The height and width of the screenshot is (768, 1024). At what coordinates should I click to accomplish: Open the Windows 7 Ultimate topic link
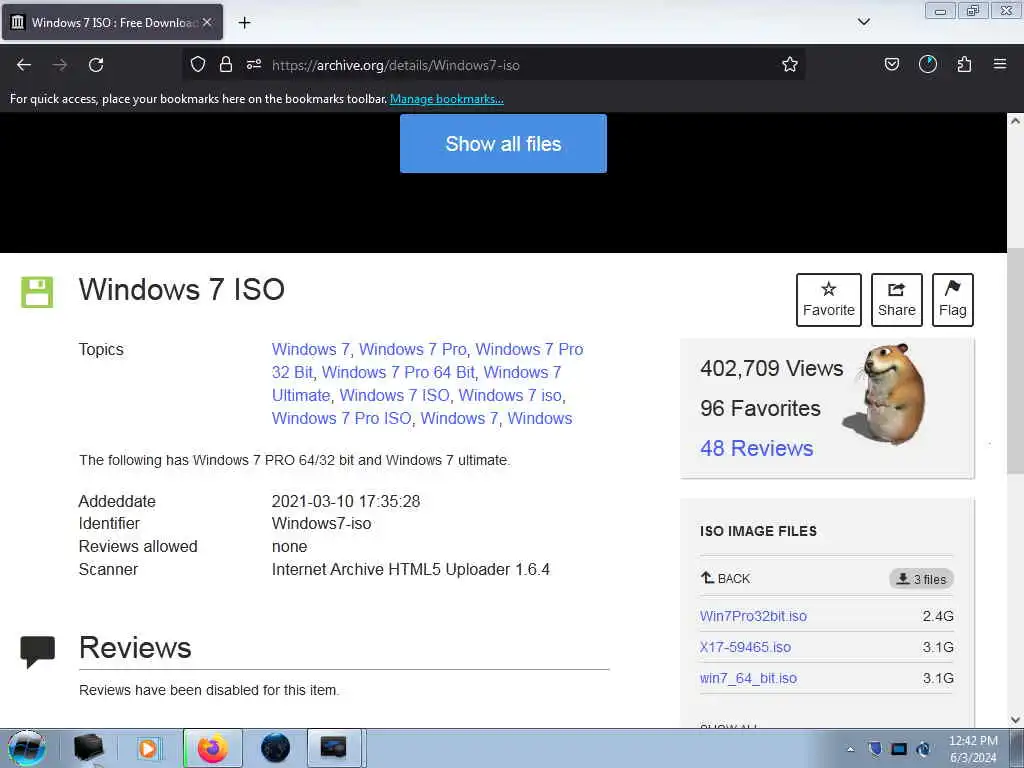tap(417, 383)
